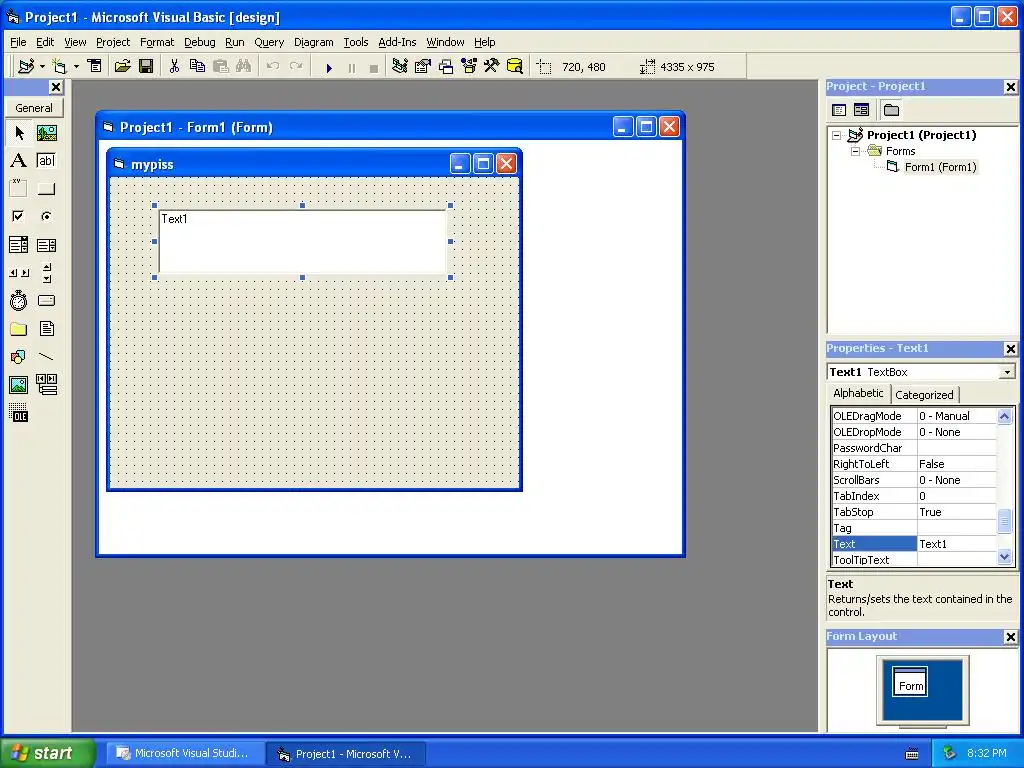Switch to the Alphabetic properties tab
Viewport: 1024px width, 768px height.
point(858,393)
